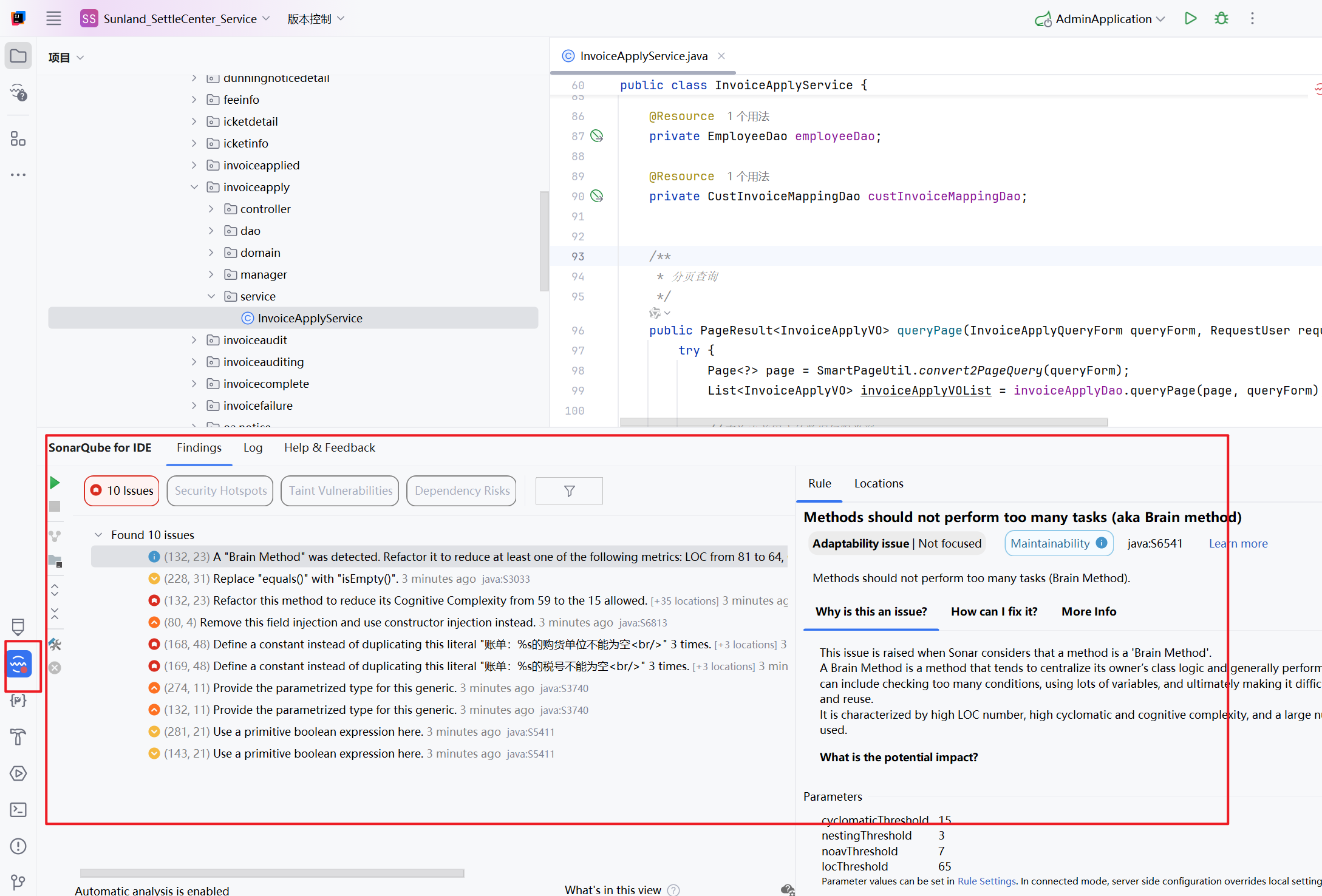Analyze all project files in SonarQube
Screen dimensions: 1322x896
click(x=55, y=562)
